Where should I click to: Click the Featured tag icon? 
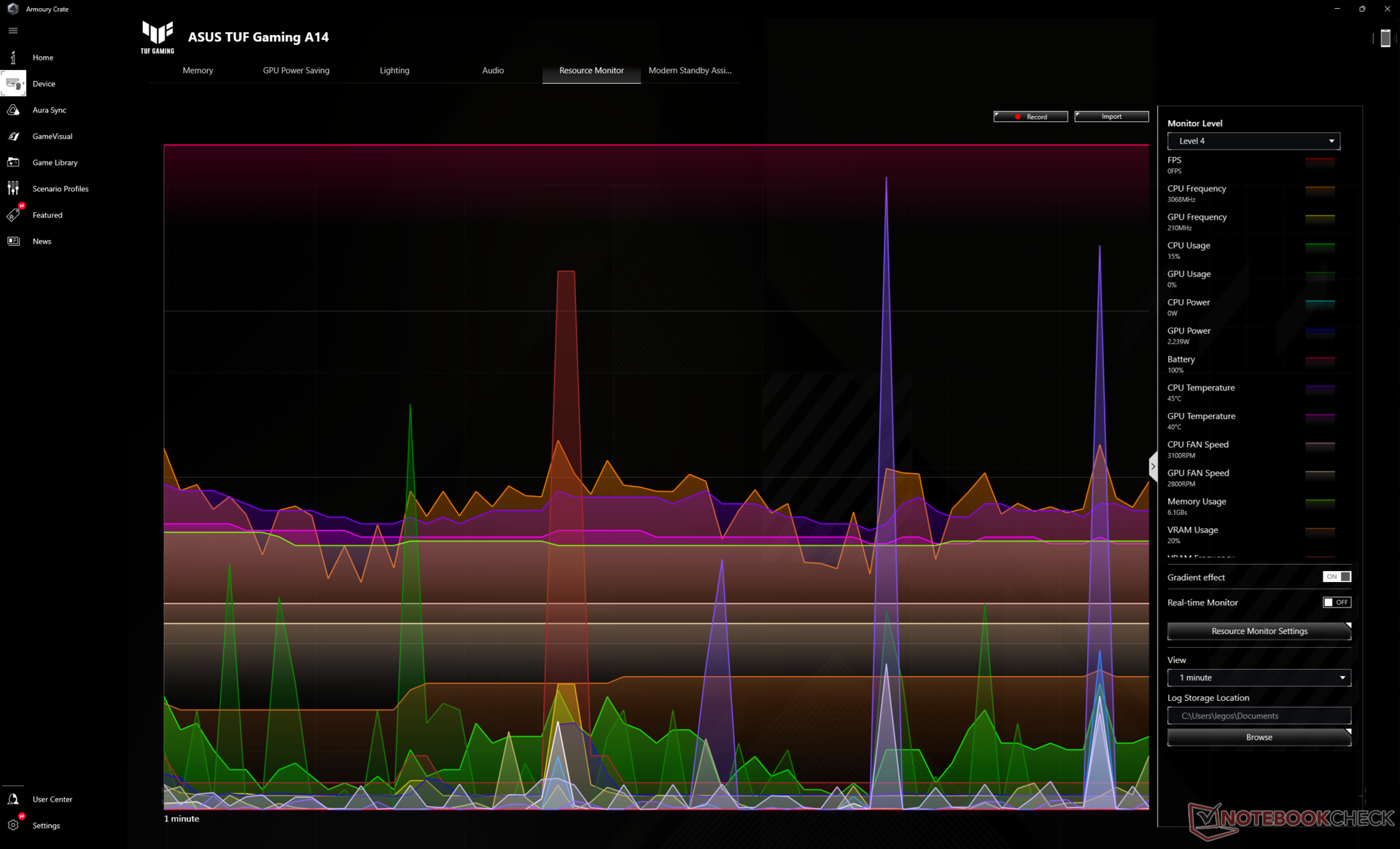click(x=13, y=215)
